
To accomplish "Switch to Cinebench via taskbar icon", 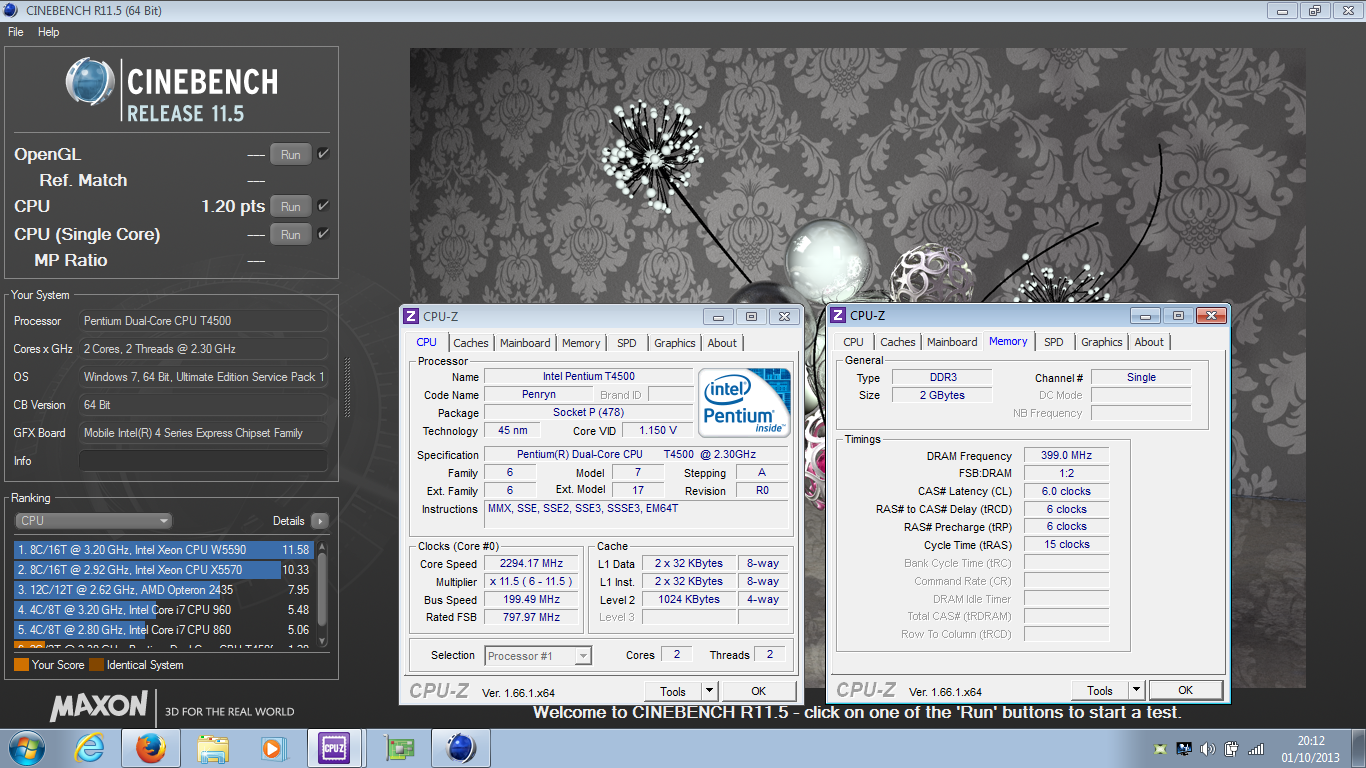I will 460,748.
